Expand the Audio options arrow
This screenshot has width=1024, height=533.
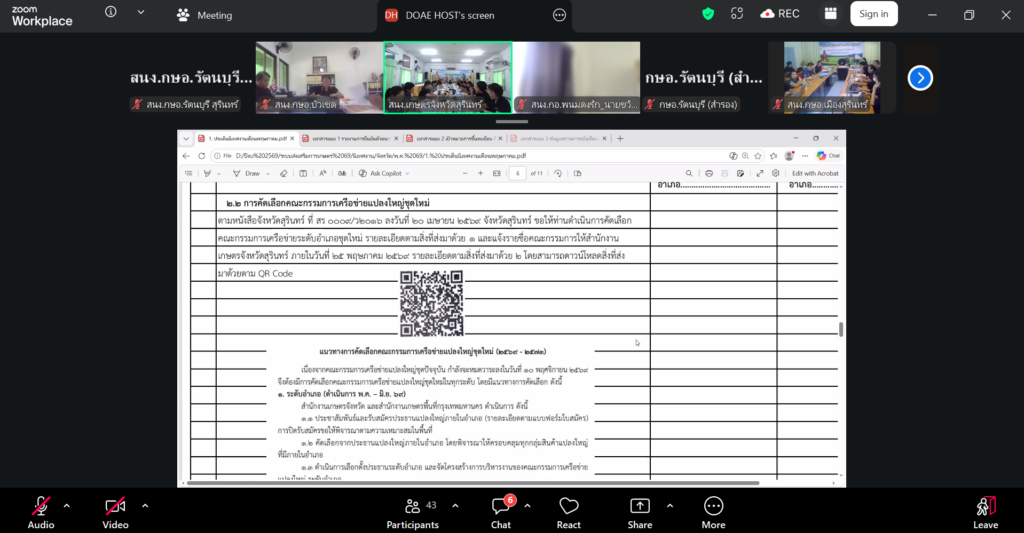pyautogui.click(x=67, y=506)
